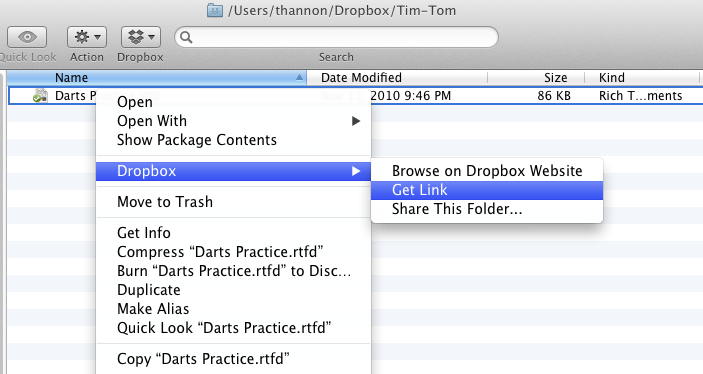Click the Dropbox submenu arrow
This screenshot has width=703, height=374.
(x=356, y=171)
